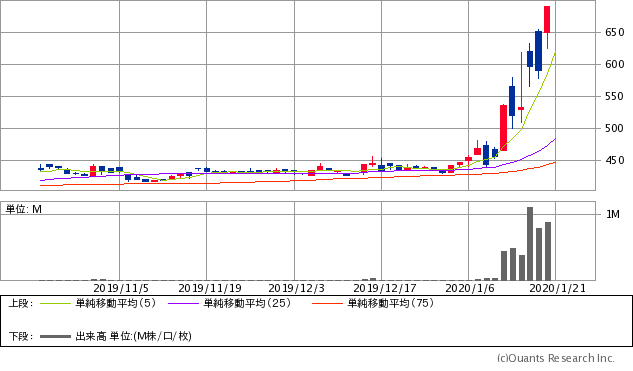
Task: Click the 500 price axis label
Action: (x=614, y=128)
